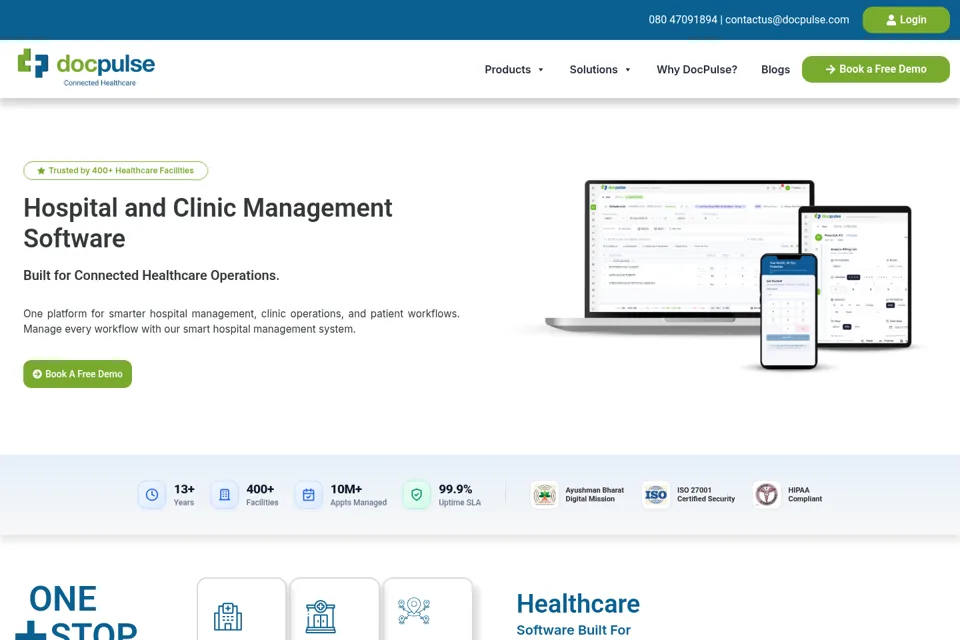Go to Why DocPulse? page
The height and width of the screenshot is (640, 960).
pos(697,70)
